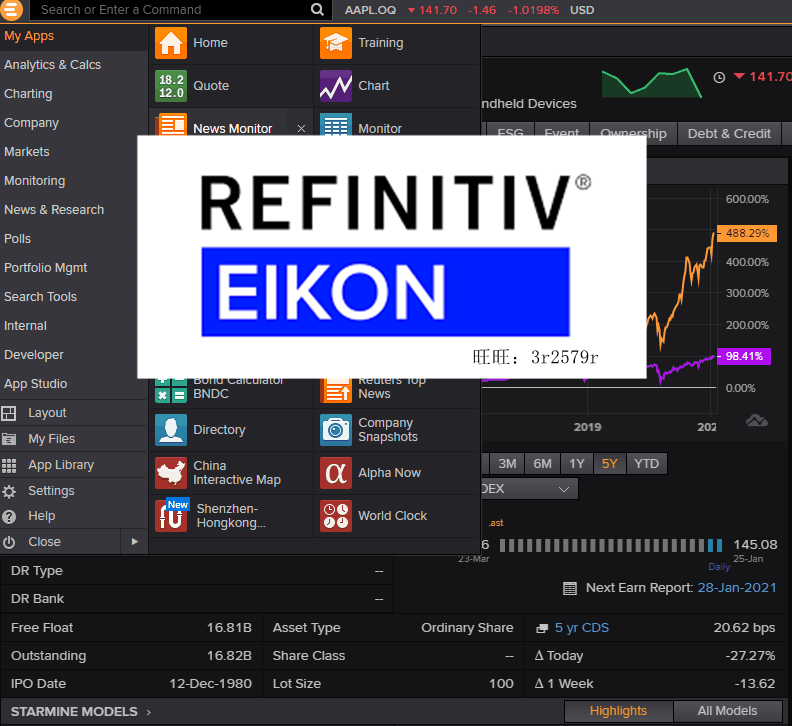
Task: Click the clock icon beside the price
Action: (x=719, y=77)
